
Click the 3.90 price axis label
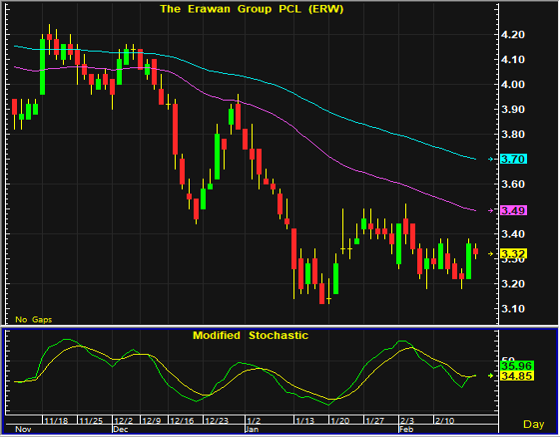513,109
